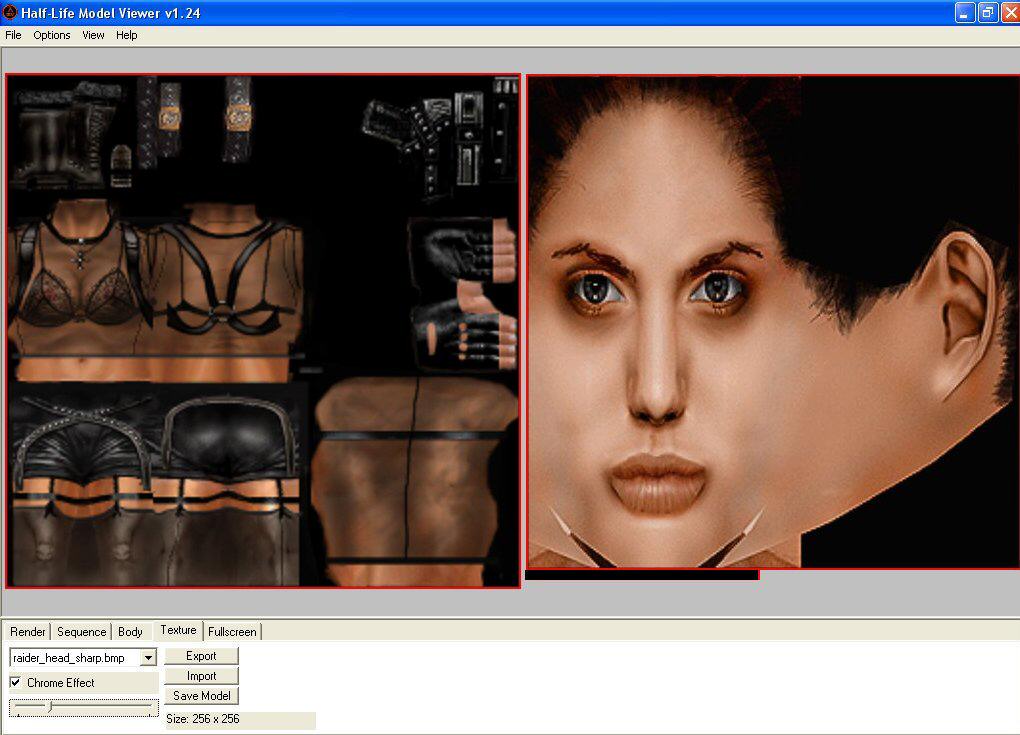Image resolution: width=1020 pixels, height=735 pixels.
Task: Open the Help menu
Action: point(126,35)
